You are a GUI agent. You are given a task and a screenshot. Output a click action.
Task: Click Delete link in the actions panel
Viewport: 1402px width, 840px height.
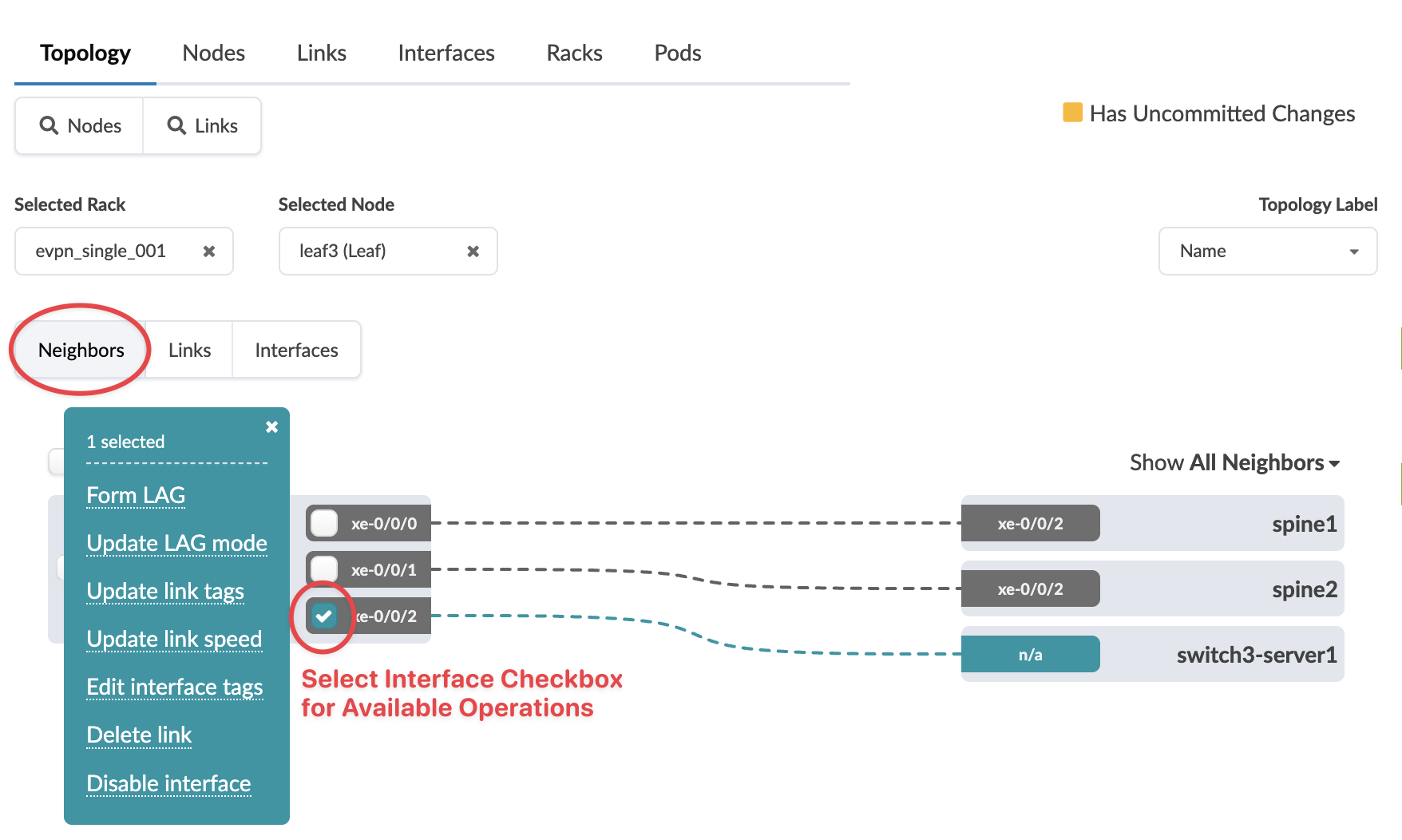pyautogui.click(x=138, y=735)
